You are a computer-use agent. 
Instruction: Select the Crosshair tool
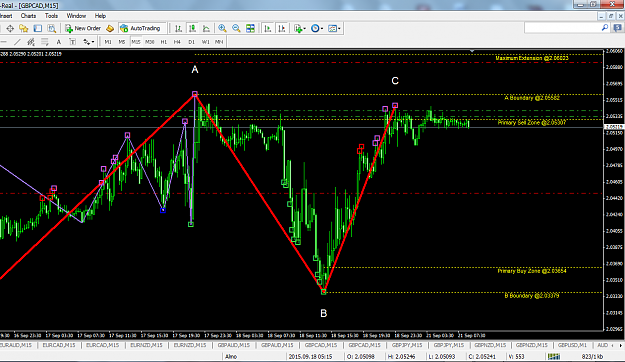click(10, 28)
